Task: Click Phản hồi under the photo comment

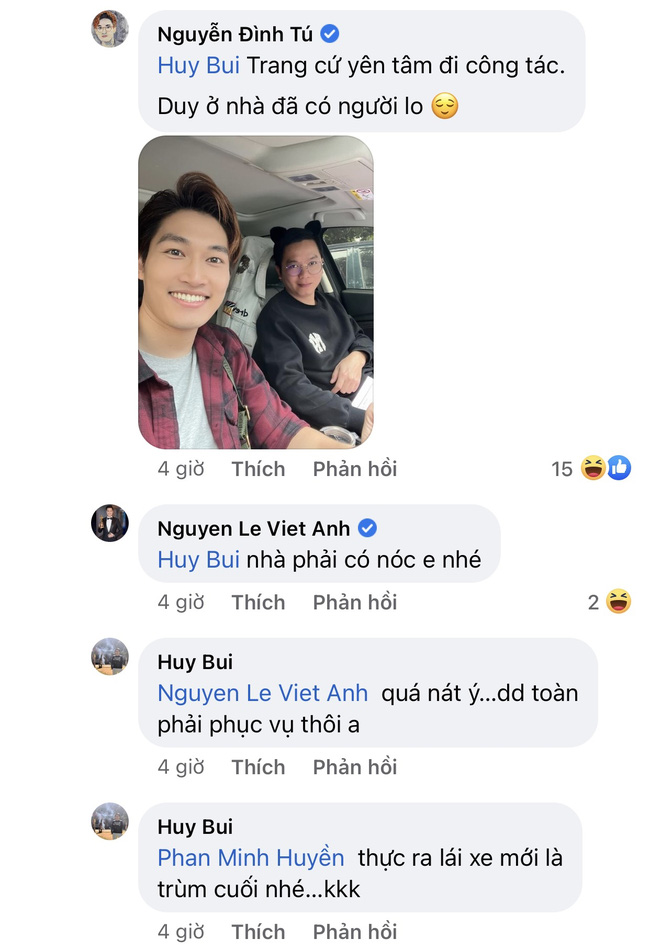Action: (x=355, y=469)
